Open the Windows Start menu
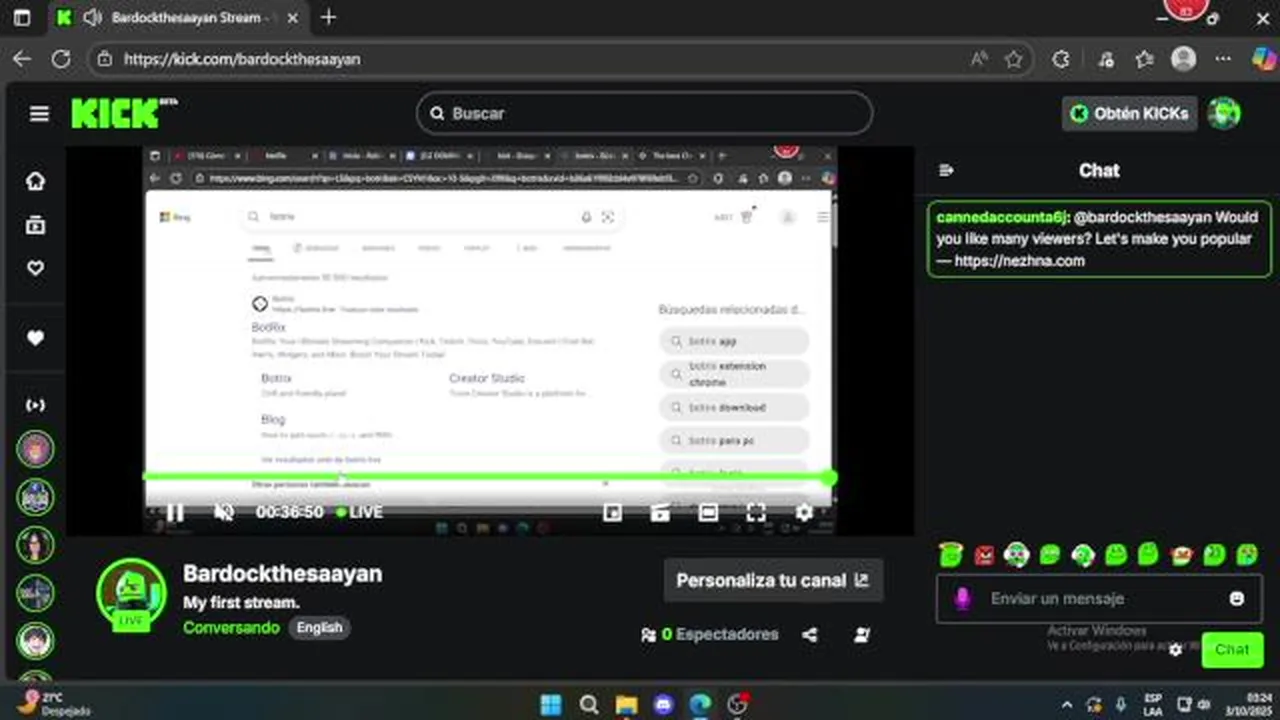This screenshot has width=1280, height=720. (x=551, y=704)
